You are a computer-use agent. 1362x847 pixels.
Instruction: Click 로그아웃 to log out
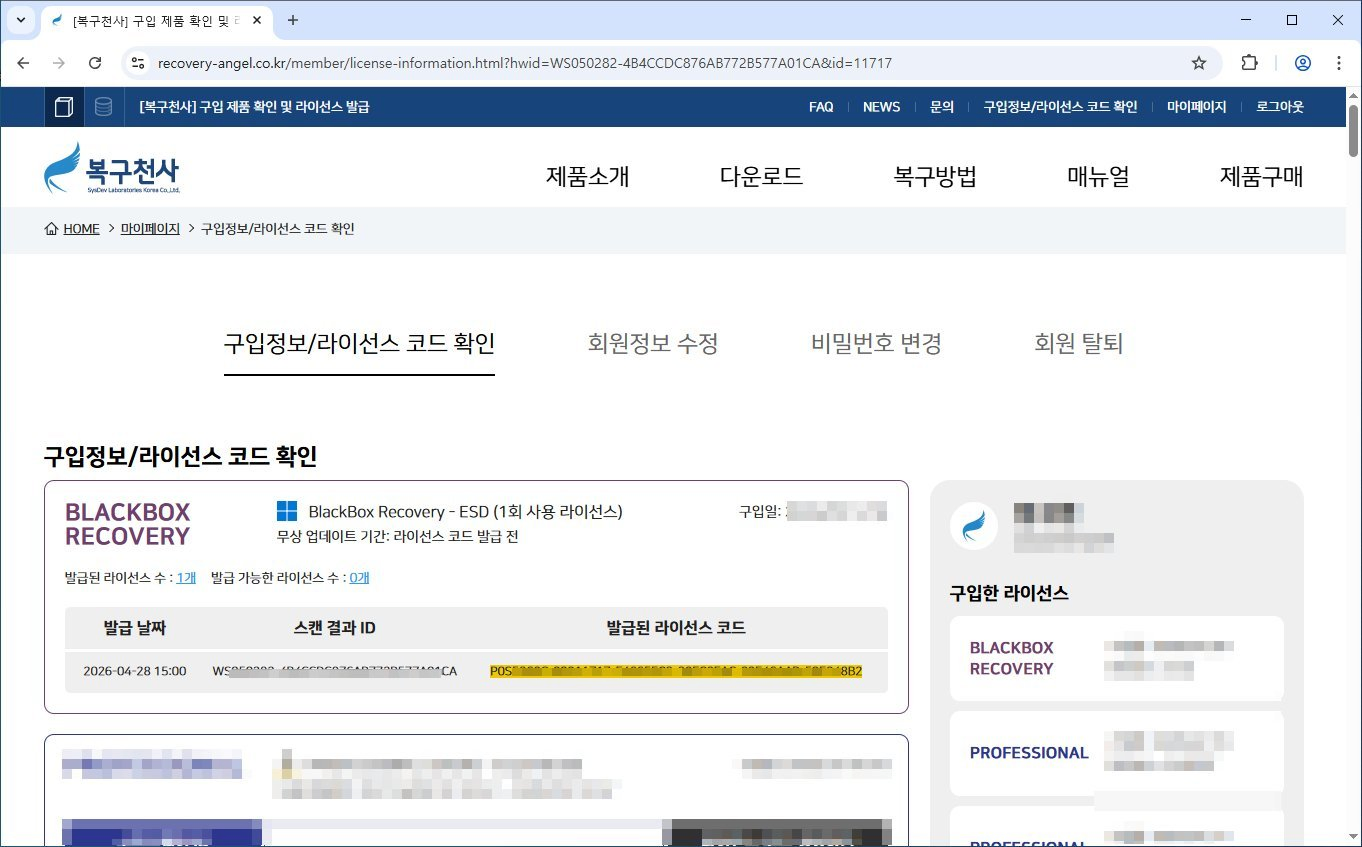[x=1280, y=107]
